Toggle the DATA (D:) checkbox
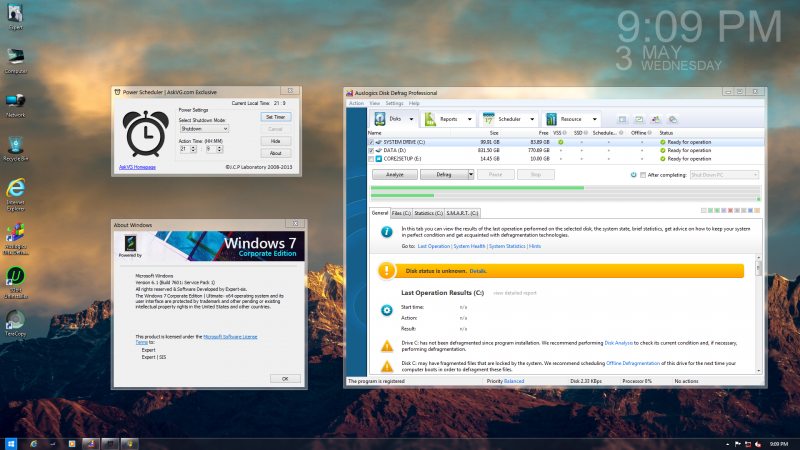This screenshot has height=450, width=800. [371, 151]
